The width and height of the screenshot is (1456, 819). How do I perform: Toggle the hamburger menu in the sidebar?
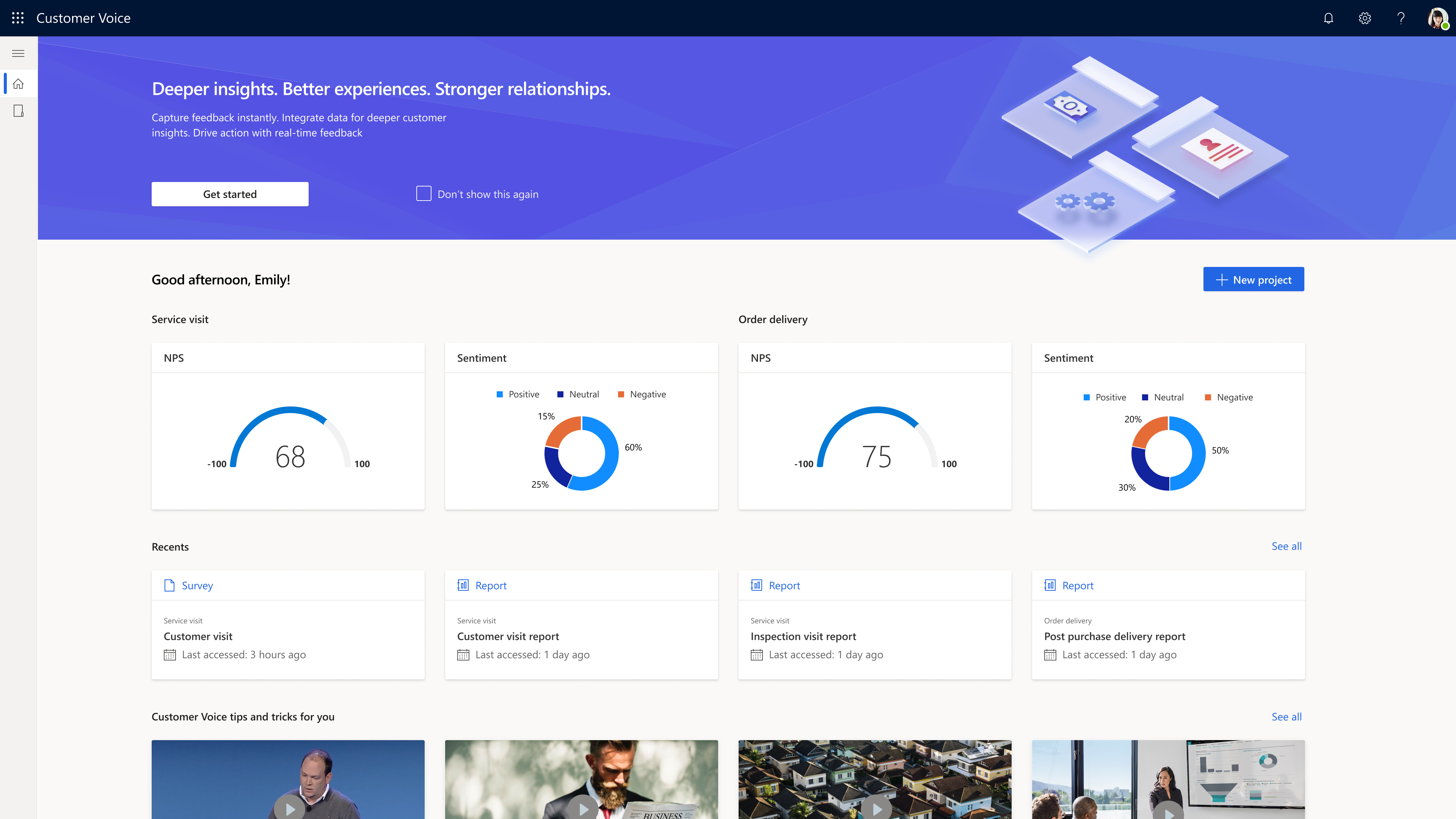point(18,53)
